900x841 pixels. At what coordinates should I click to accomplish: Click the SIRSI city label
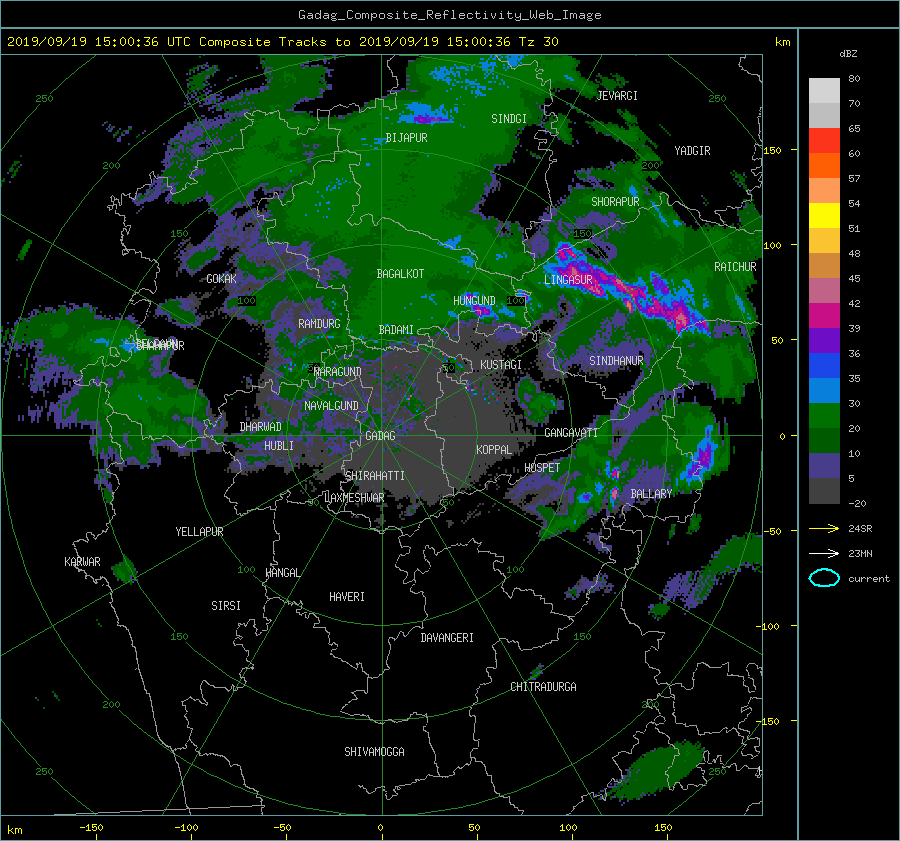[226, 606]
